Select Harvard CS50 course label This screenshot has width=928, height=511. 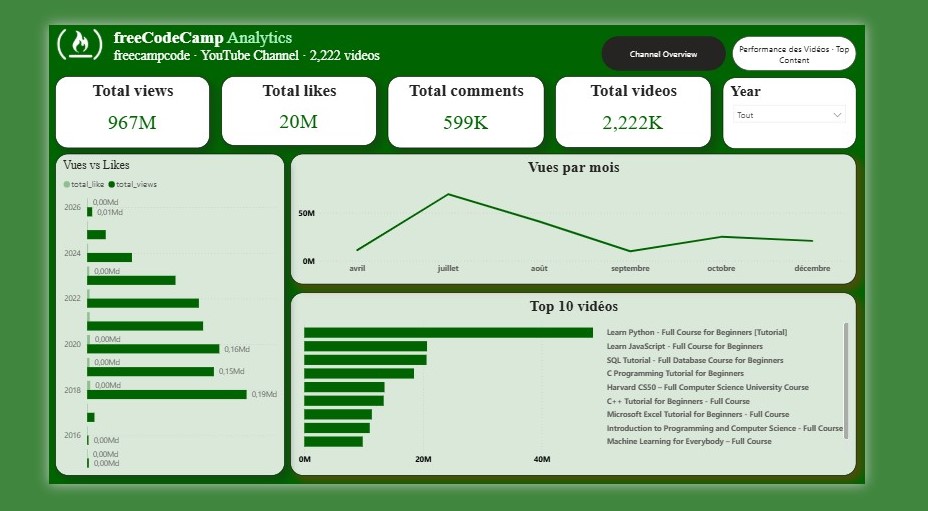707,387
